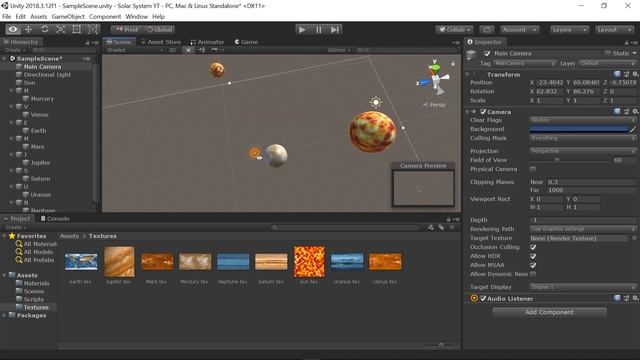Open Audio Listener preset icon
This screenshot has height=360, width=640.
click(627, 298)
